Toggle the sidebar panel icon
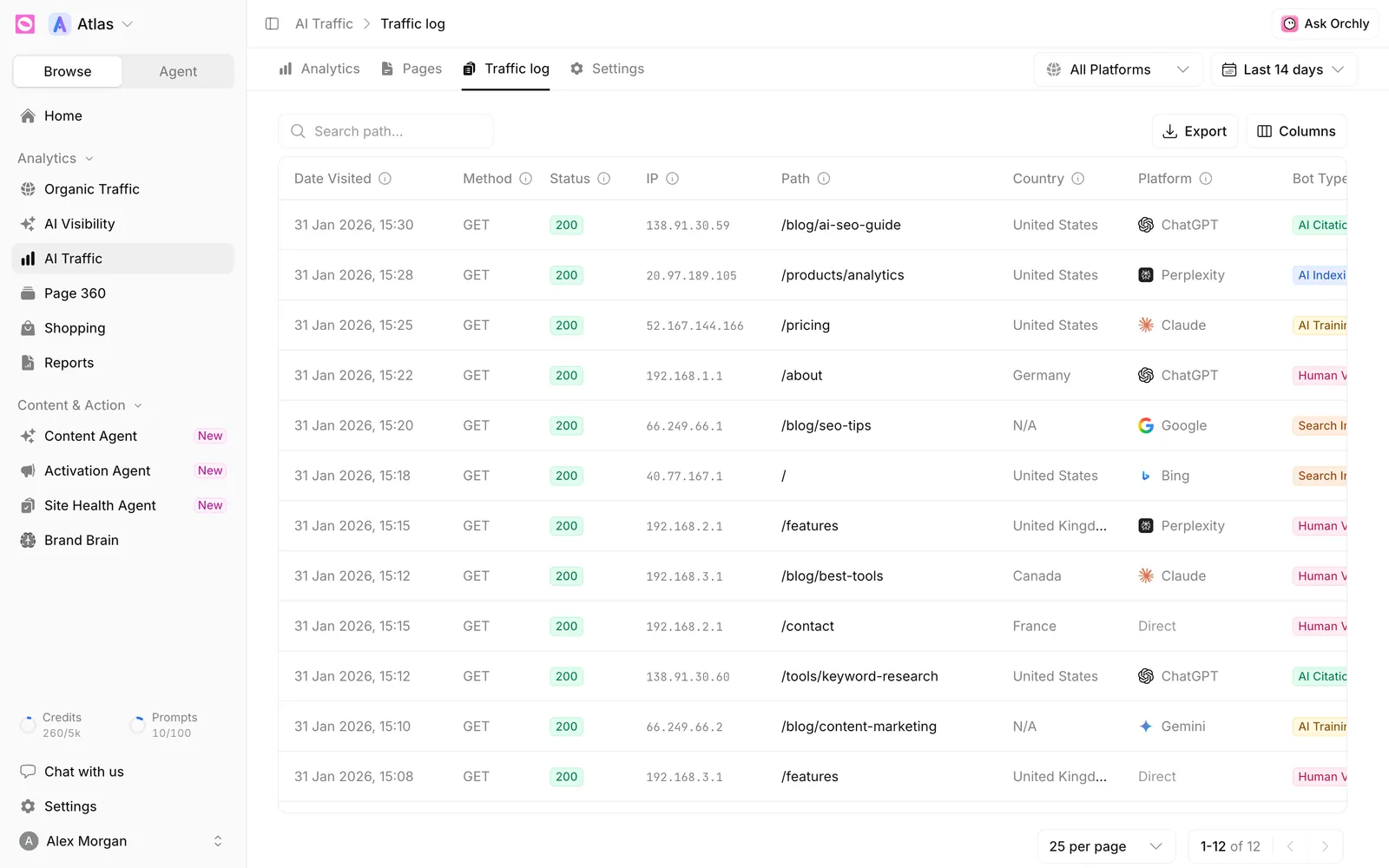The height and width of the screenshot is (868, 1389). pos(272,23)
